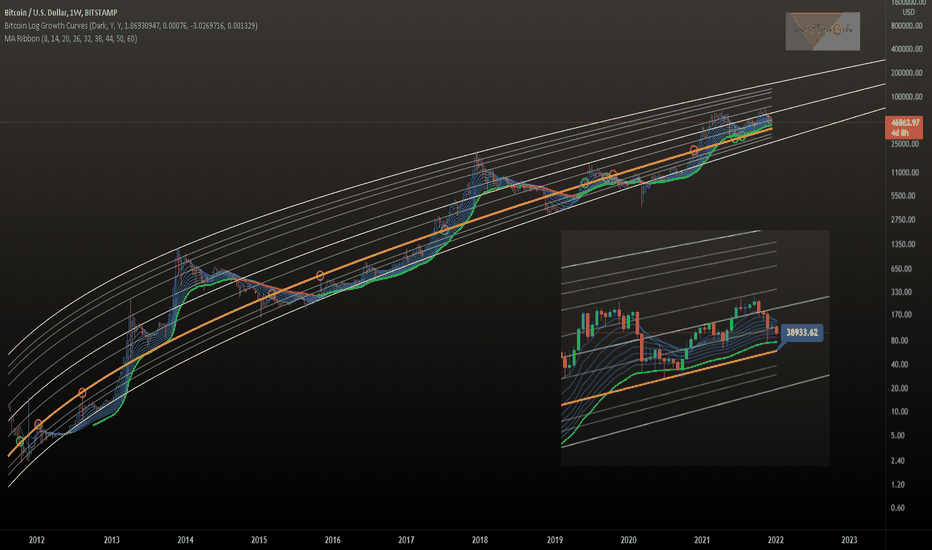Click the 2016 label on time axis
932x550 pixels.
(333, 540)
